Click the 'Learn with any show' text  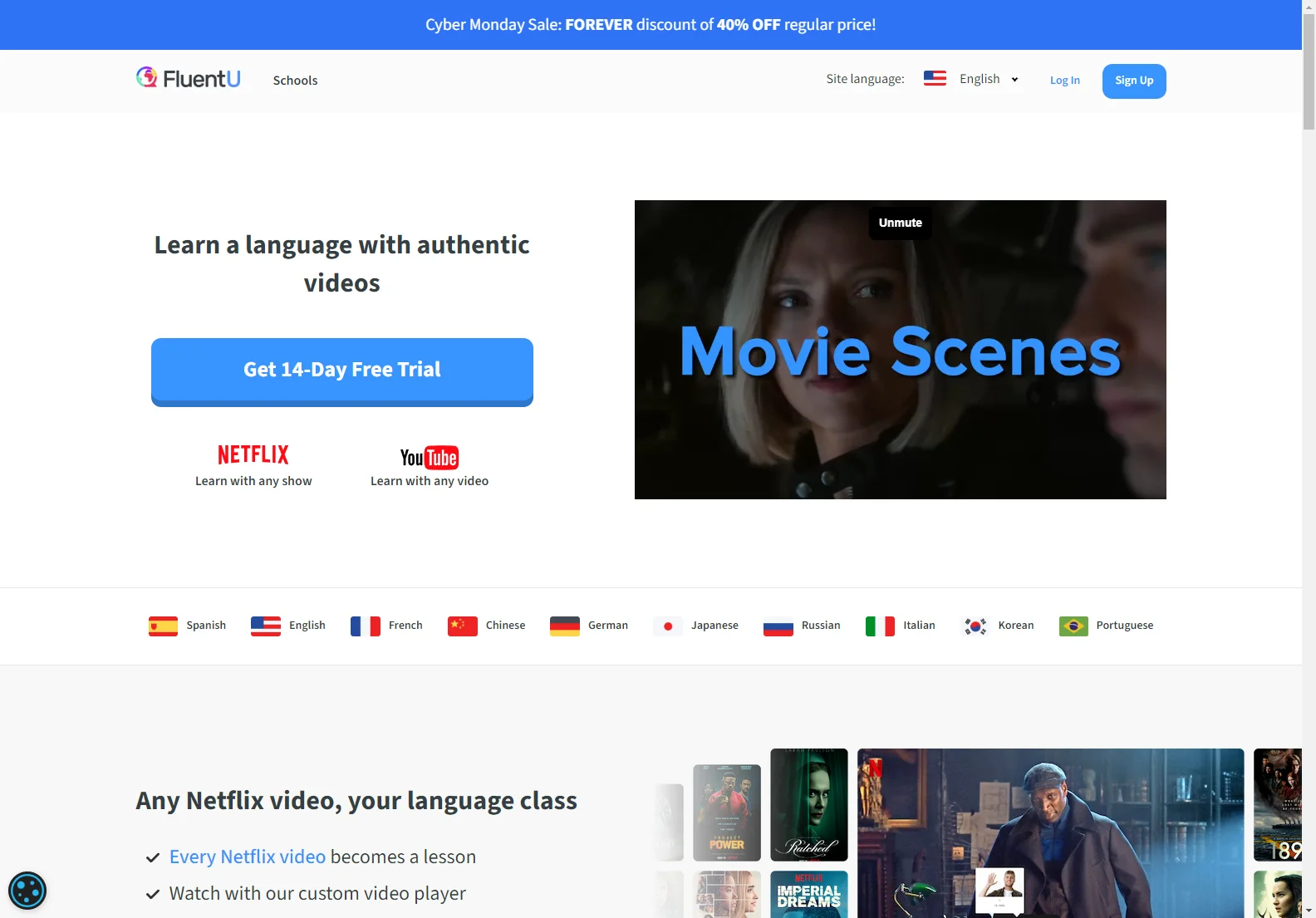253,481
